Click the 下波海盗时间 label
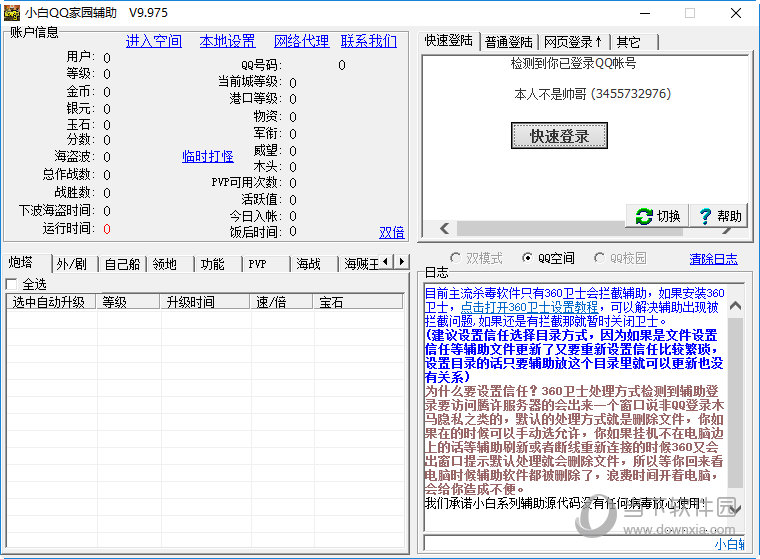 [57, 210]
